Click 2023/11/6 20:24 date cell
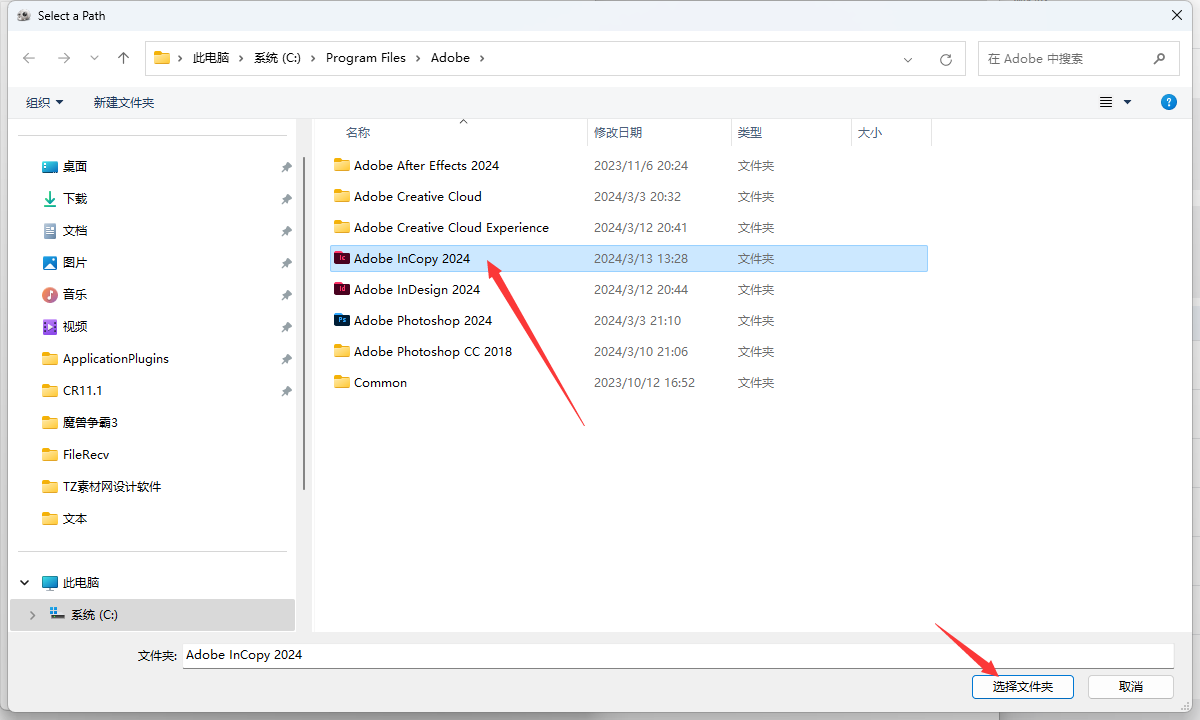The width and height of the screenshot is (1200, 720). (640, 165)
